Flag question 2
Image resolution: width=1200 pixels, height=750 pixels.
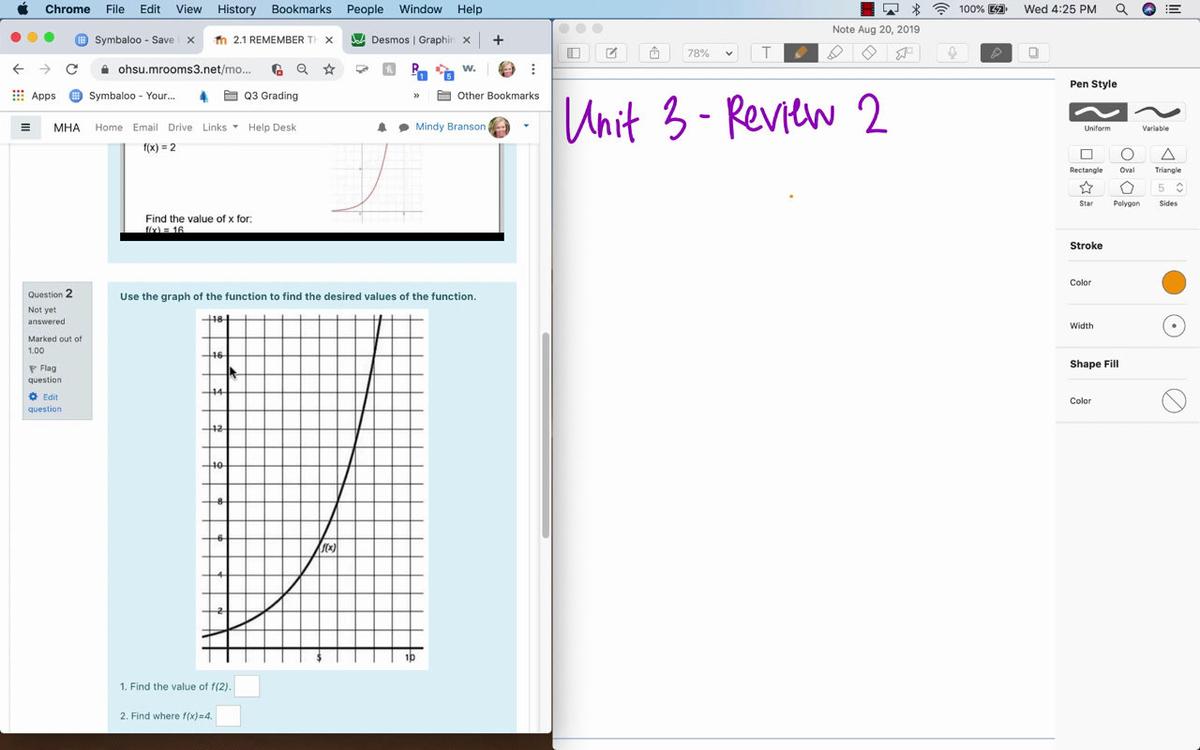tap(44, 374)
